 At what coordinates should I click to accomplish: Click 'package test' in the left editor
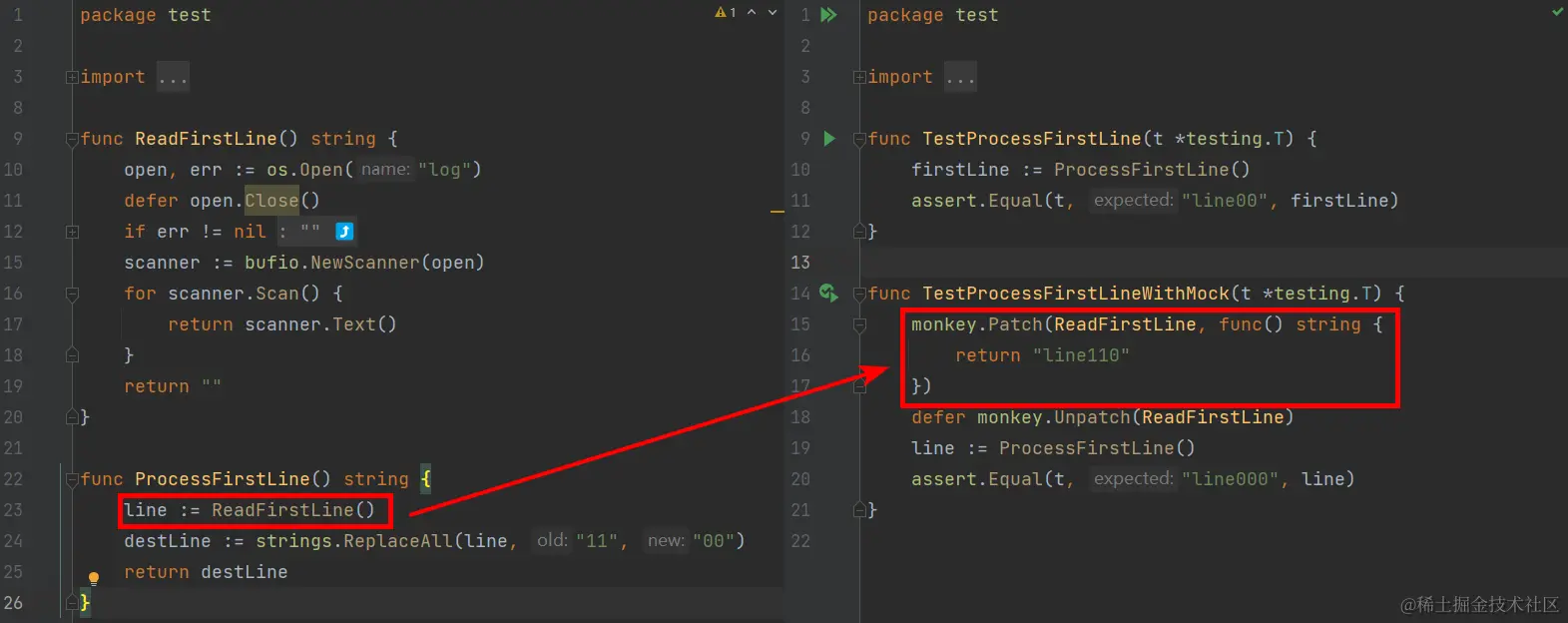pyautogui.click(x=146, y=15)
